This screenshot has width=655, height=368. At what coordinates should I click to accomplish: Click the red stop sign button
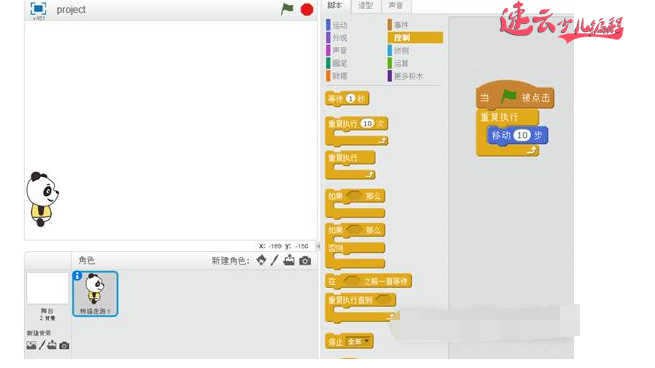(x=307, y=9)
